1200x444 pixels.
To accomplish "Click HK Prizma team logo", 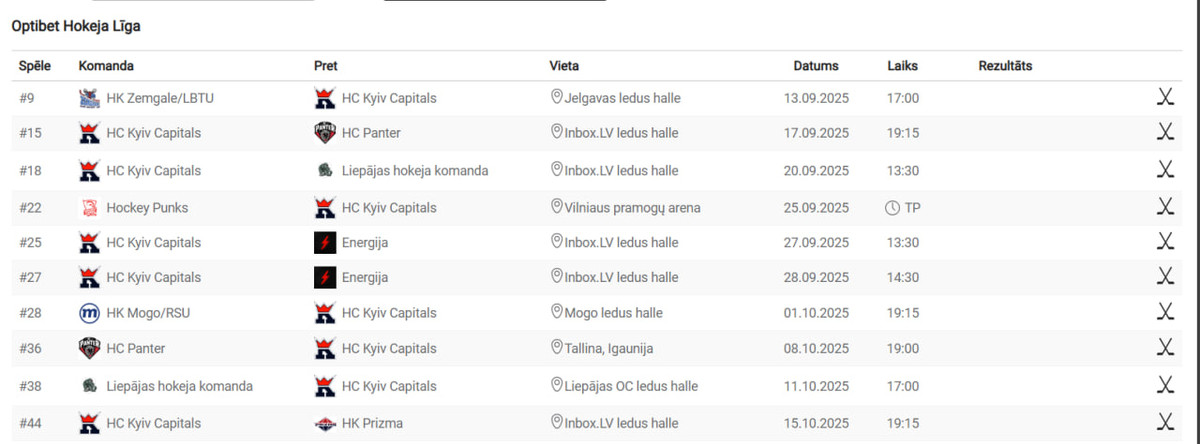I will (x=325, y=423).
